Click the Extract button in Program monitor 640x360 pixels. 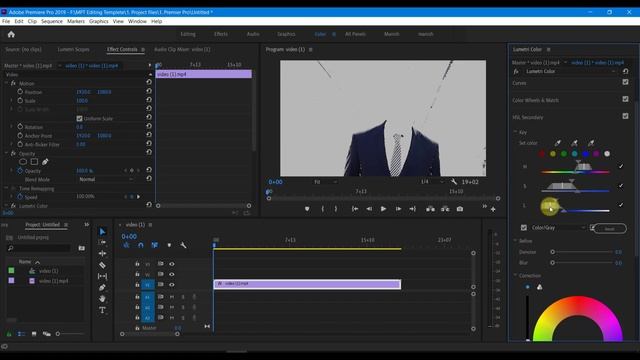[x=445, y=209]
